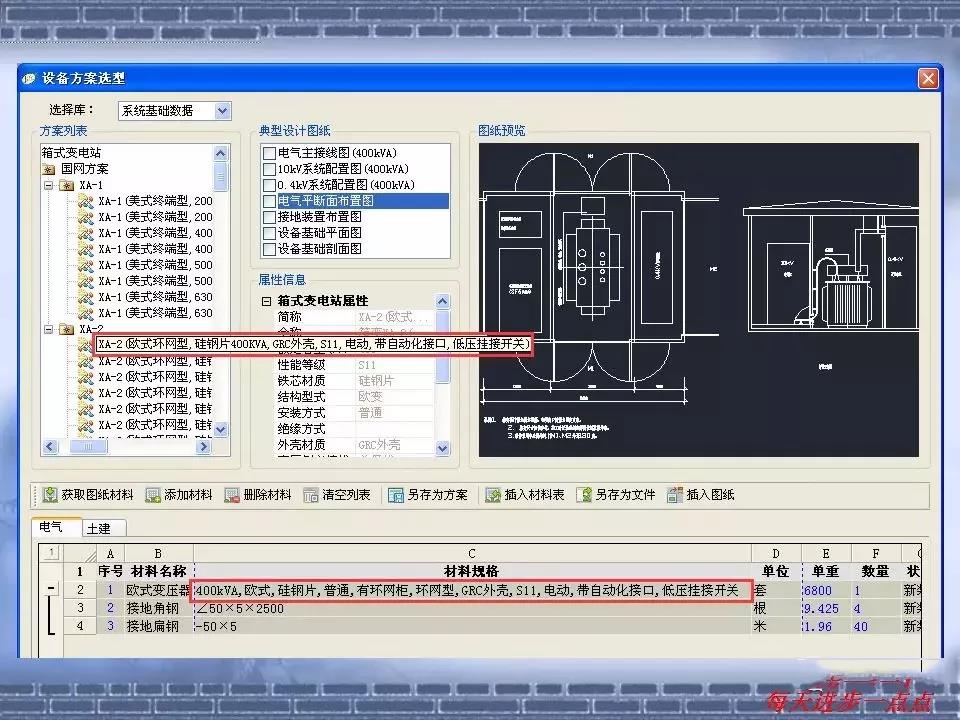Click the ∠50×5×2500 spec cell

click(x=472, y=609)
